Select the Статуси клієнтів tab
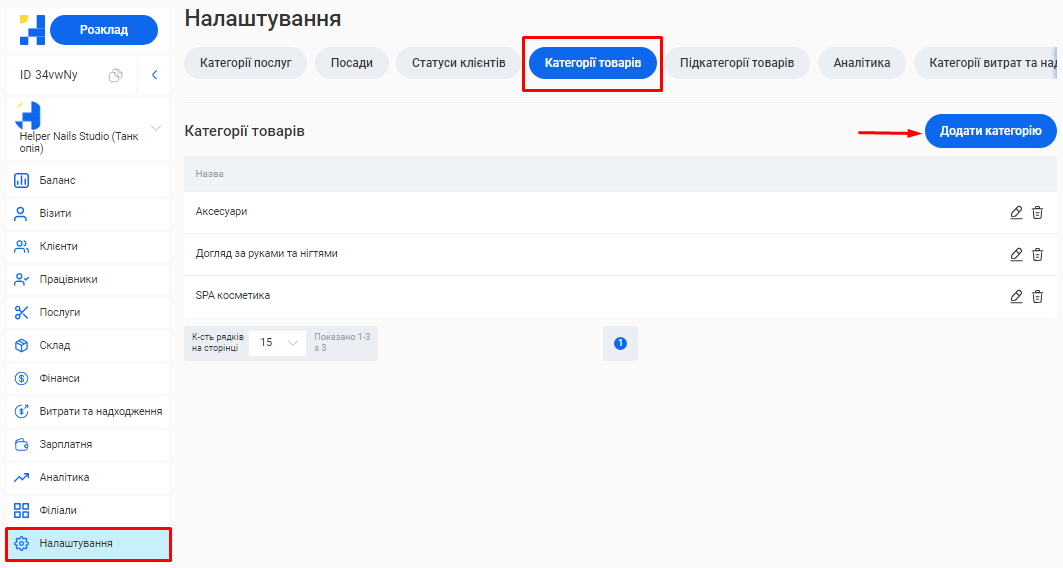The width and height of the screenshot is (1063, 568). click(x=458, y=63)
